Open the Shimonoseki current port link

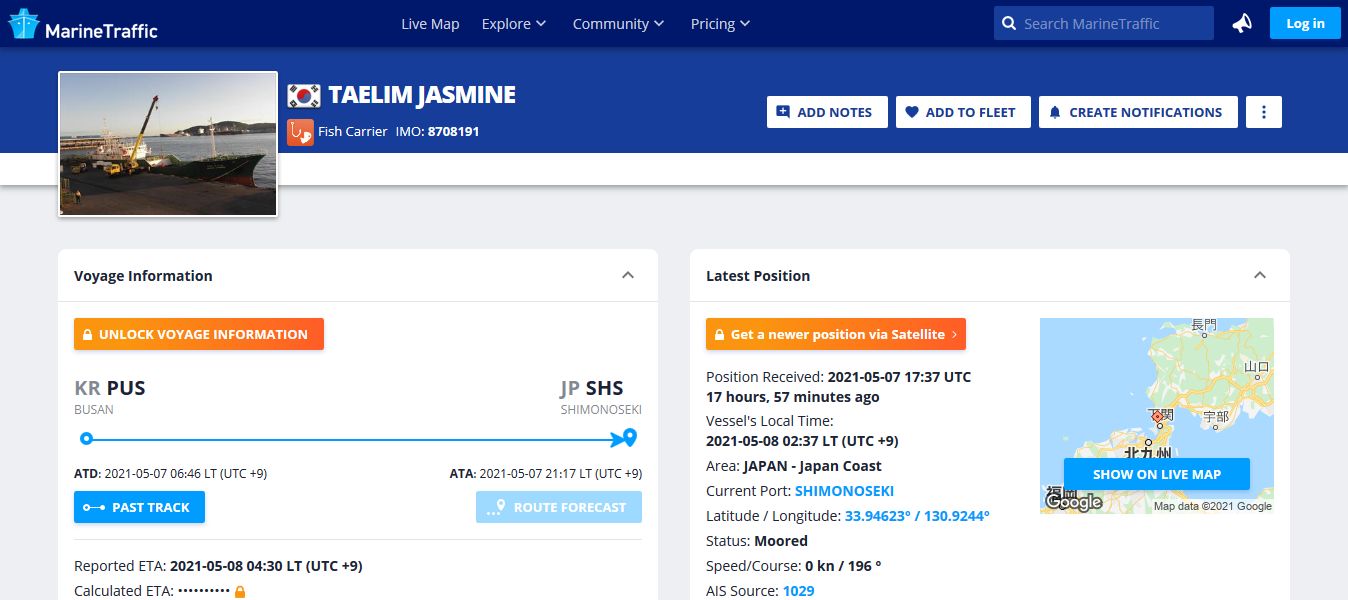click(x=844, y=491)
